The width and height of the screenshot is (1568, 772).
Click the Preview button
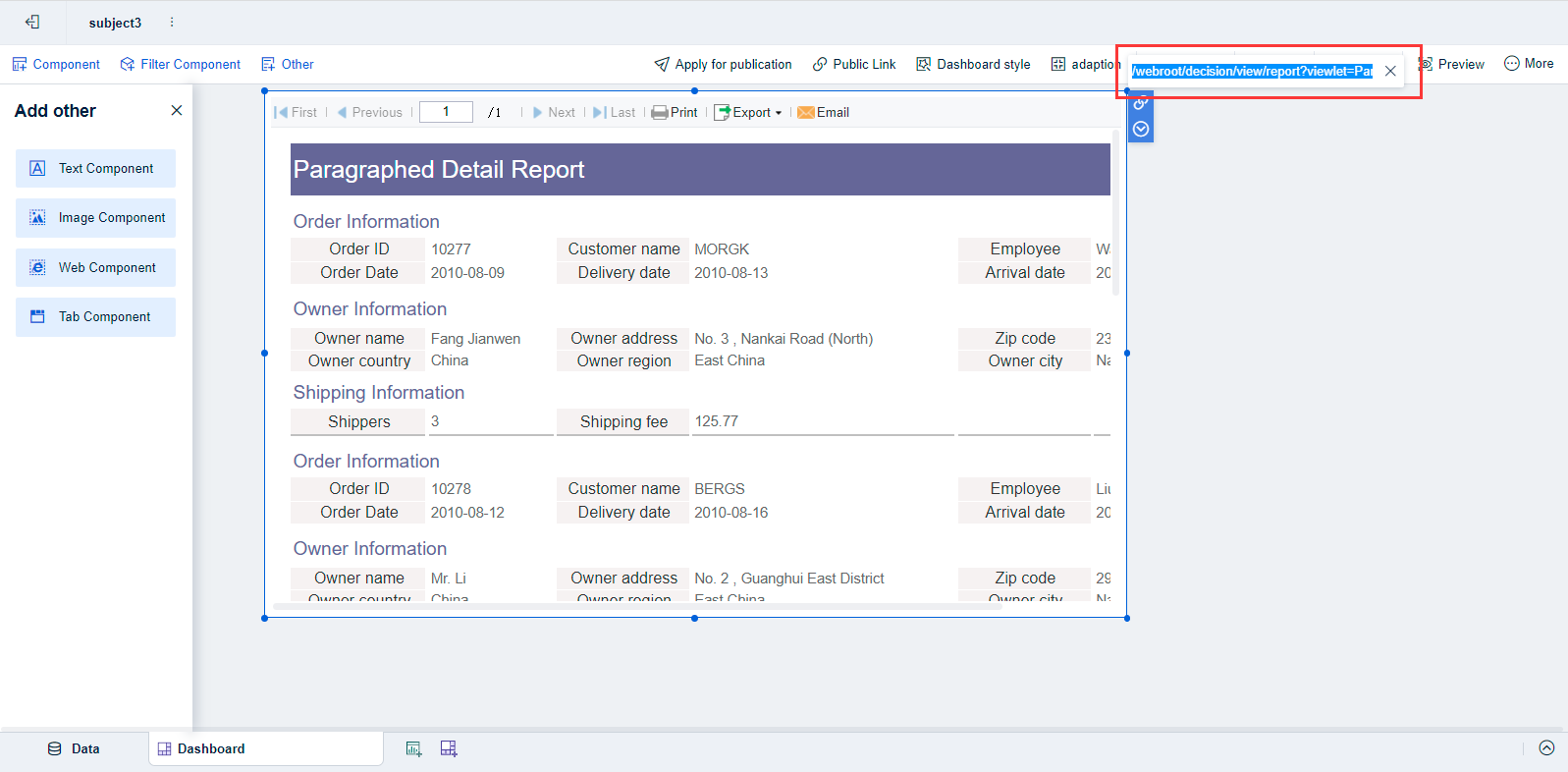[x=1452, y=64]
